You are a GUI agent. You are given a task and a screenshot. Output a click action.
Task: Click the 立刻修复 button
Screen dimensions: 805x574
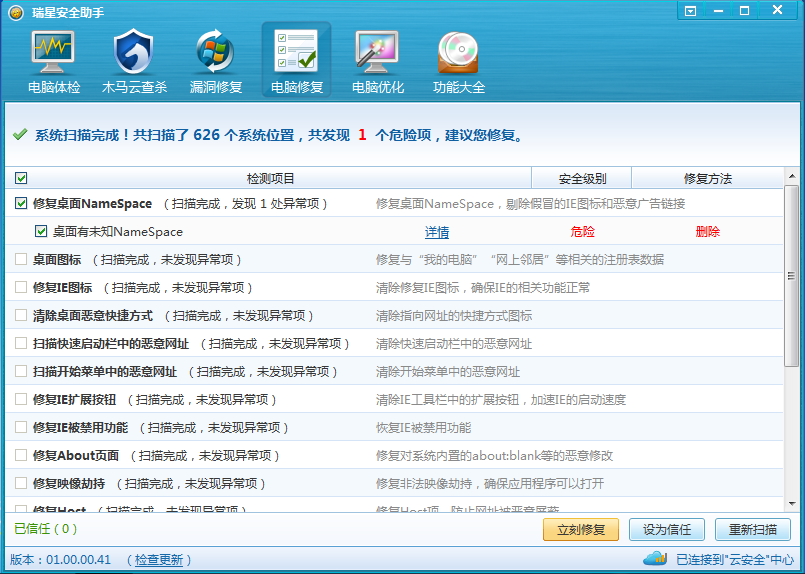click(581, 529)
